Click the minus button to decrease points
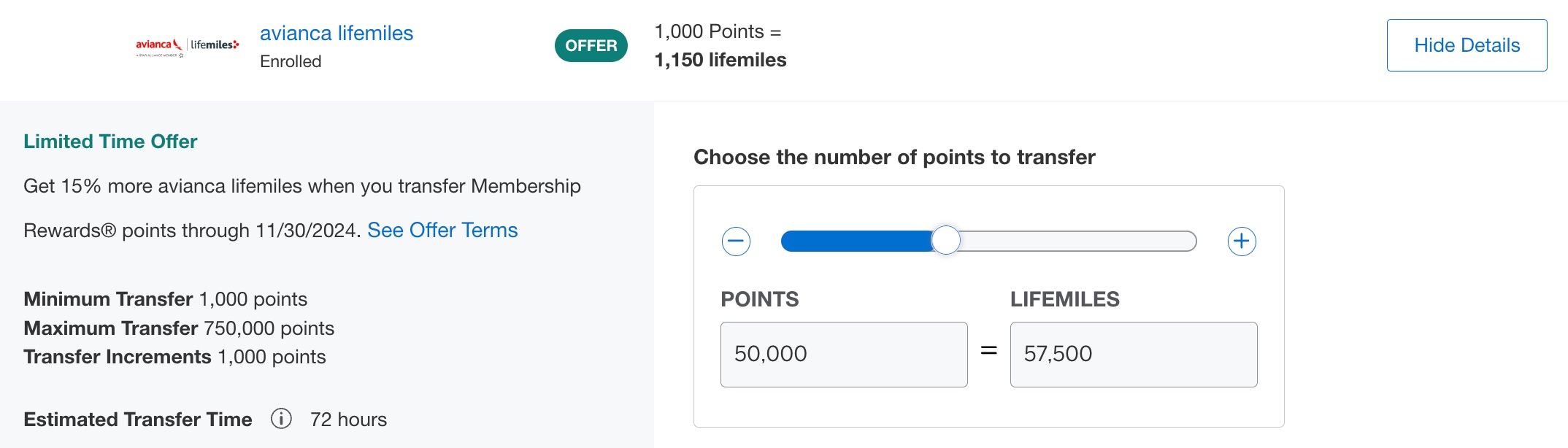Viewport: 1568px width, 448px height. 736,241
